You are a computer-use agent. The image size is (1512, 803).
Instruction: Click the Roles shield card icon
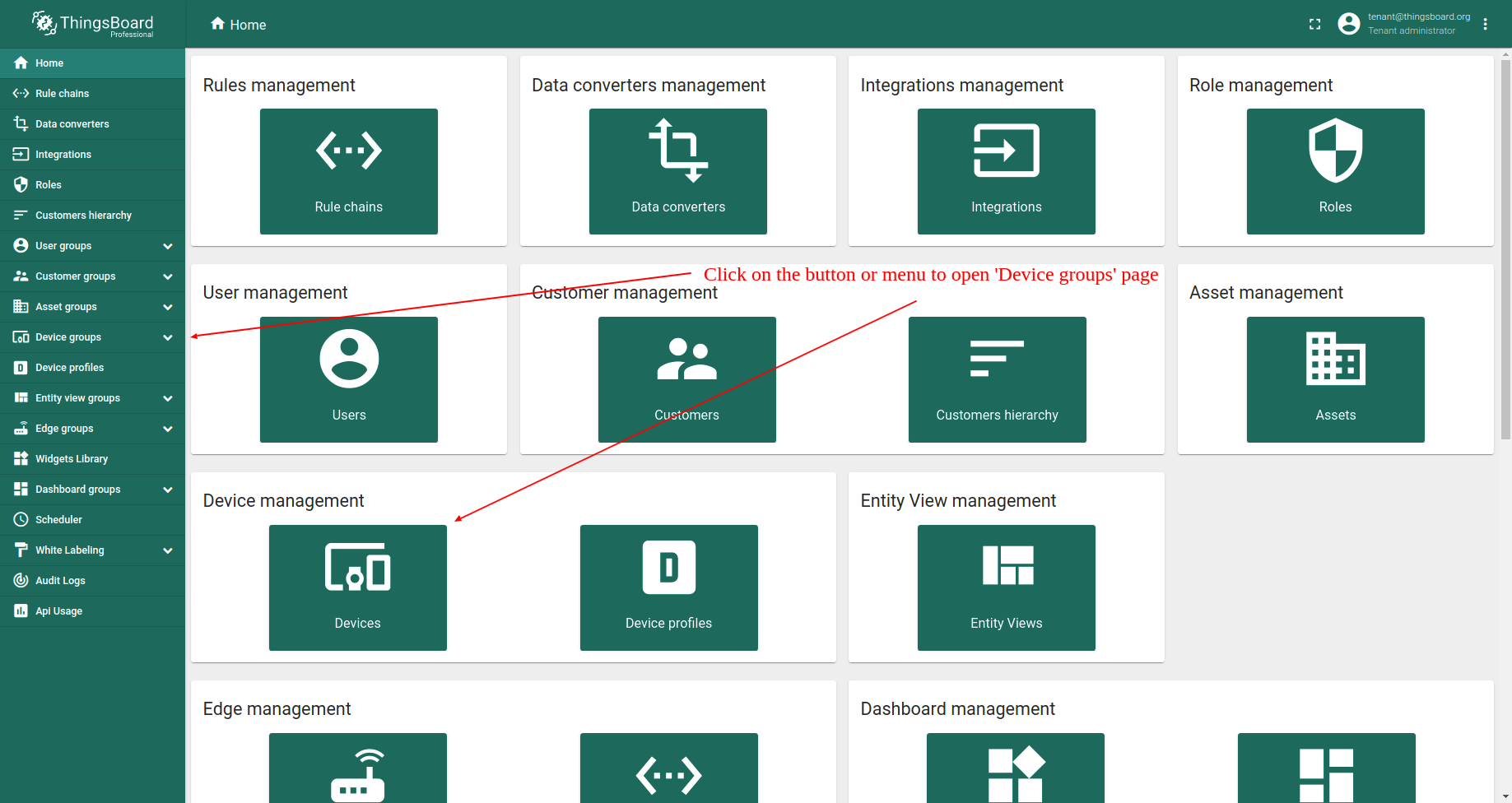tap(1335, 151)
